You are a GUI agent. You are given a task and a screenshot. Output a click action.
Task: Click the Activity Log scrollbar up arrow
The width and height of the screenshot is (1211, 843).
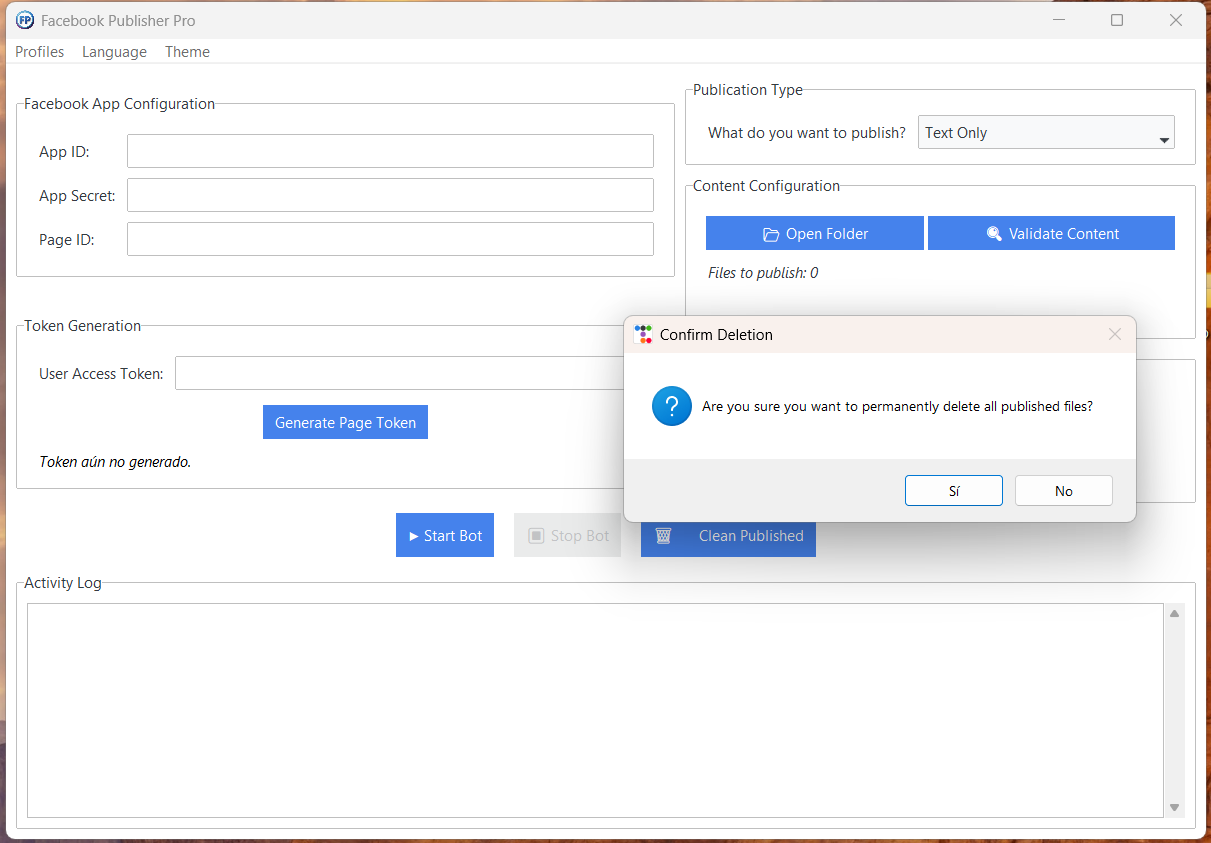click(x=1175, y=613)
